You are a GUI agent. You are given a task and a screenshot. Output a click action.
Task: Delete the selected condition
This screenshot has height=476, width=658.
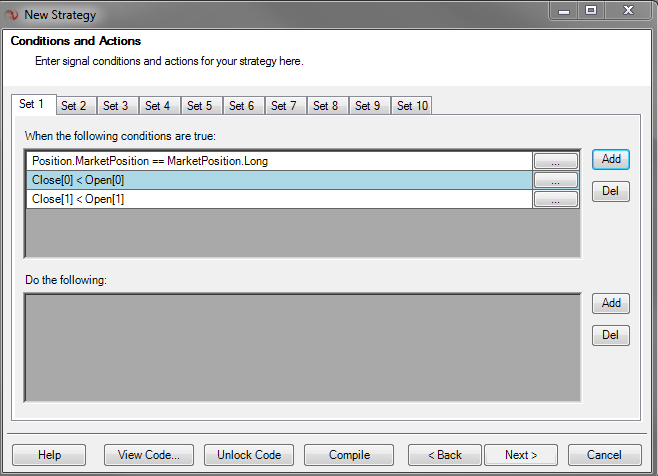[611, 191]
